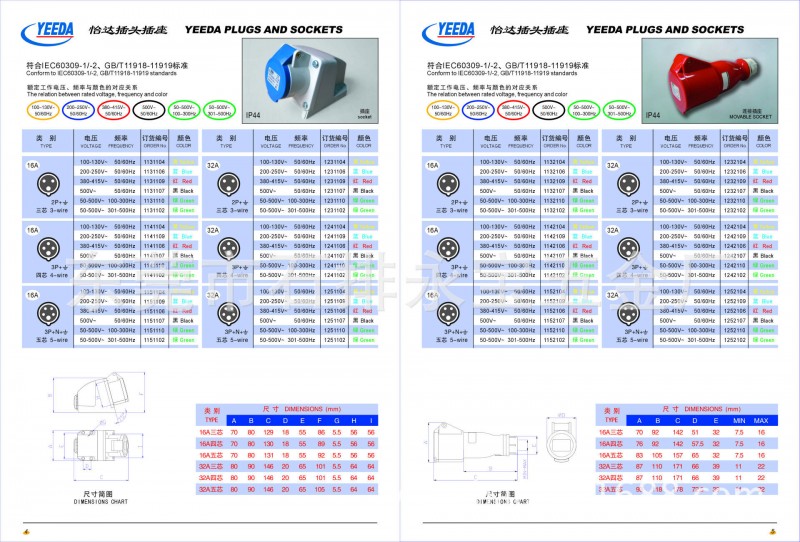Click the YEEDA logo on the blue socket page
The height and width of the screenshot is (542, 800).
pos(47,33)
